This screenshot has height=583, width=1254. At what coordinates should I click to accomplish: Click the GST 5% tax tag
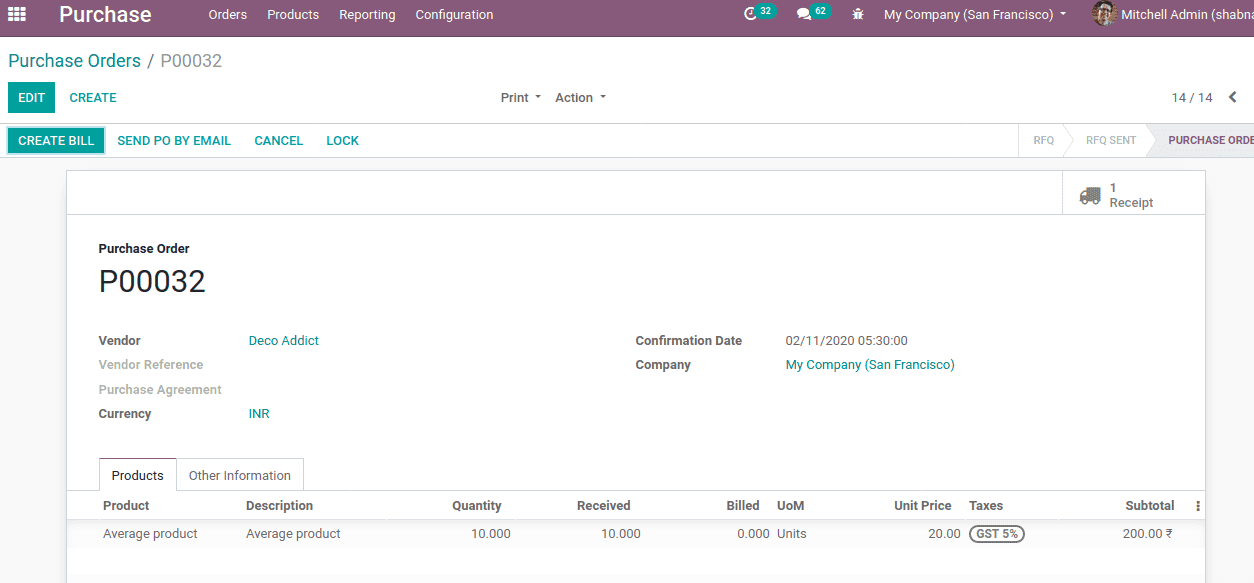[997, 534]
